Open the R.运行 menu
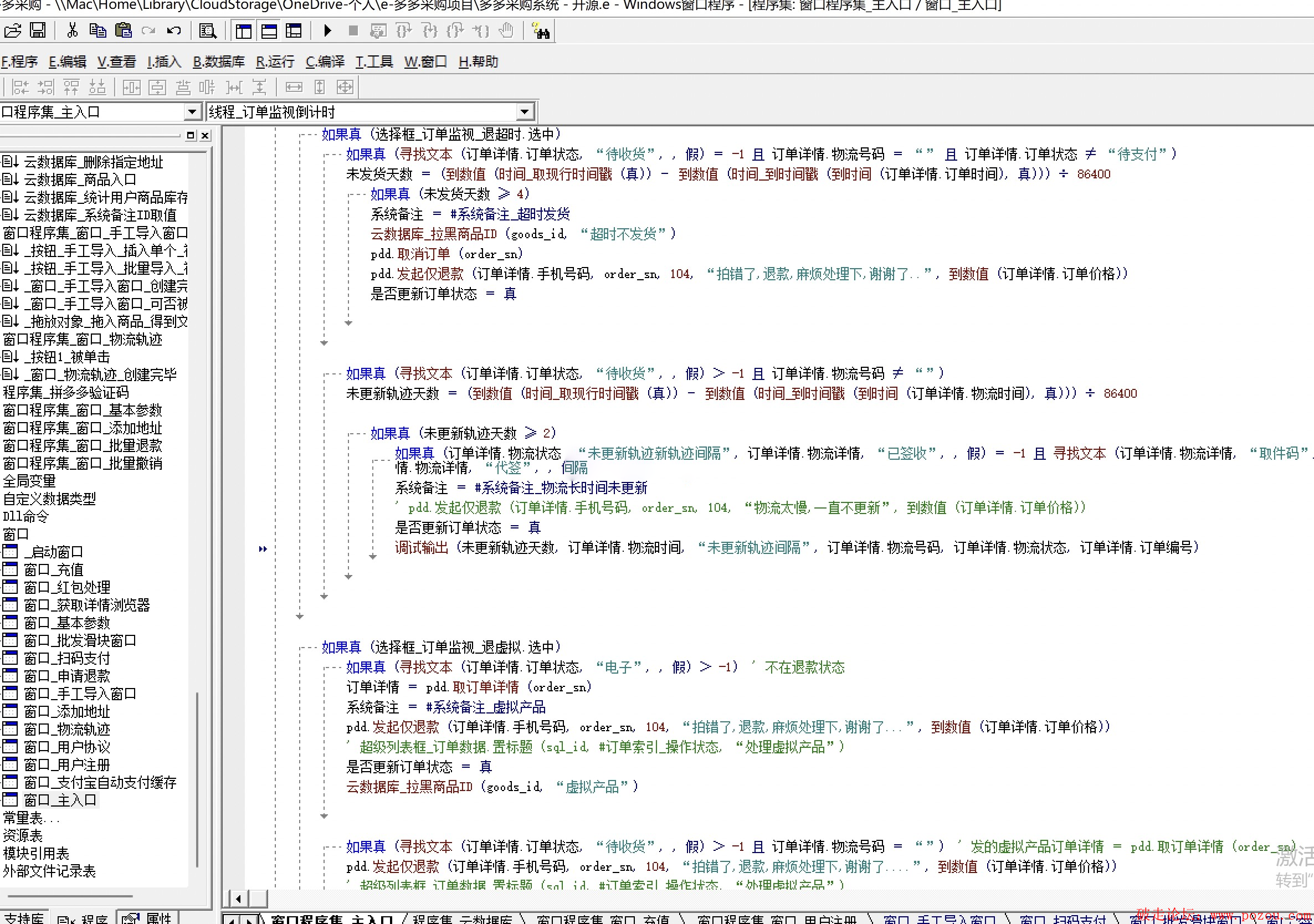 click(x=275, y=62)
